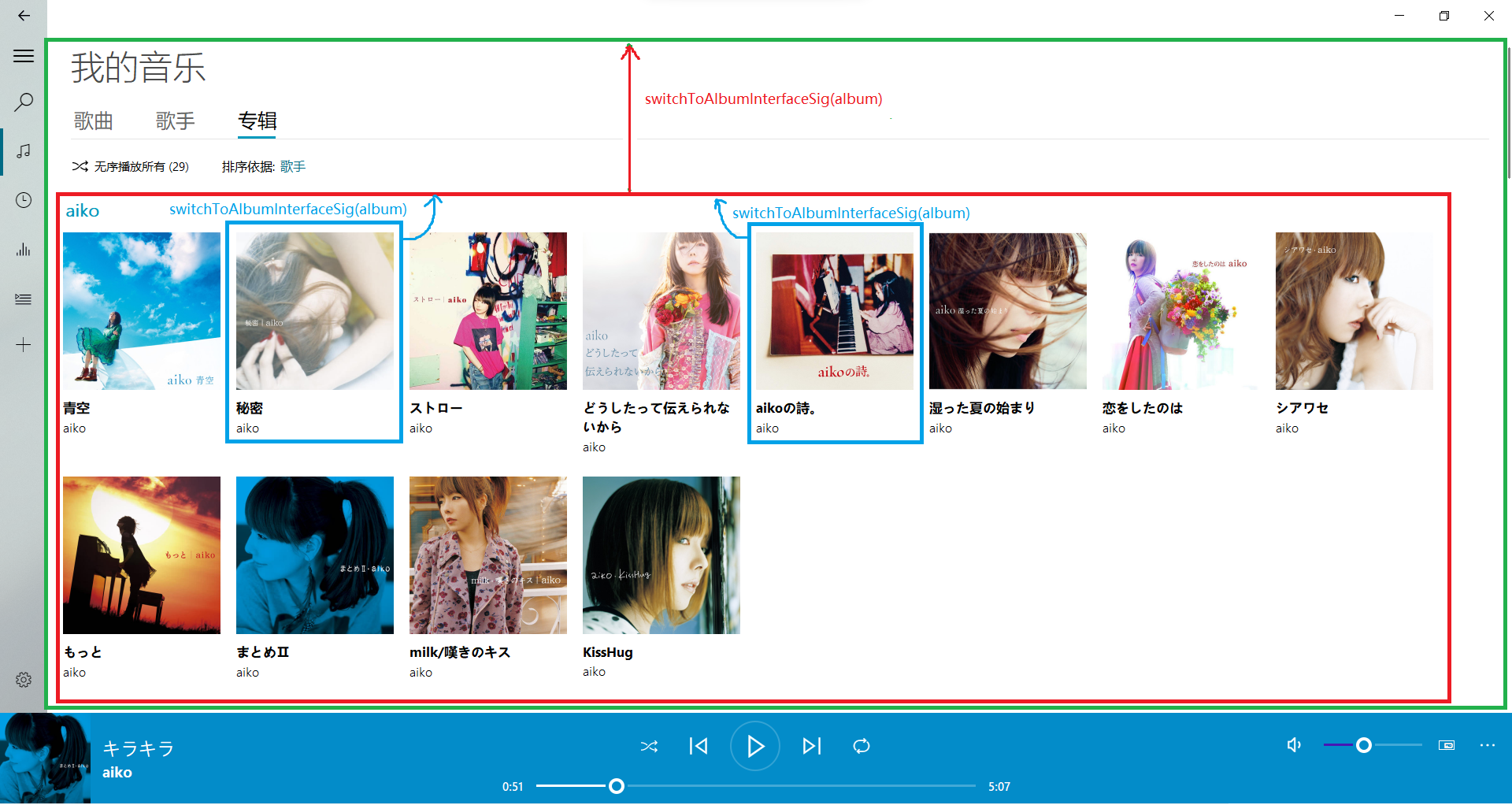Click the 青空 album title text
This screenshot has width=1512, height=805.
pyautogui.click(x=76, y=408)
